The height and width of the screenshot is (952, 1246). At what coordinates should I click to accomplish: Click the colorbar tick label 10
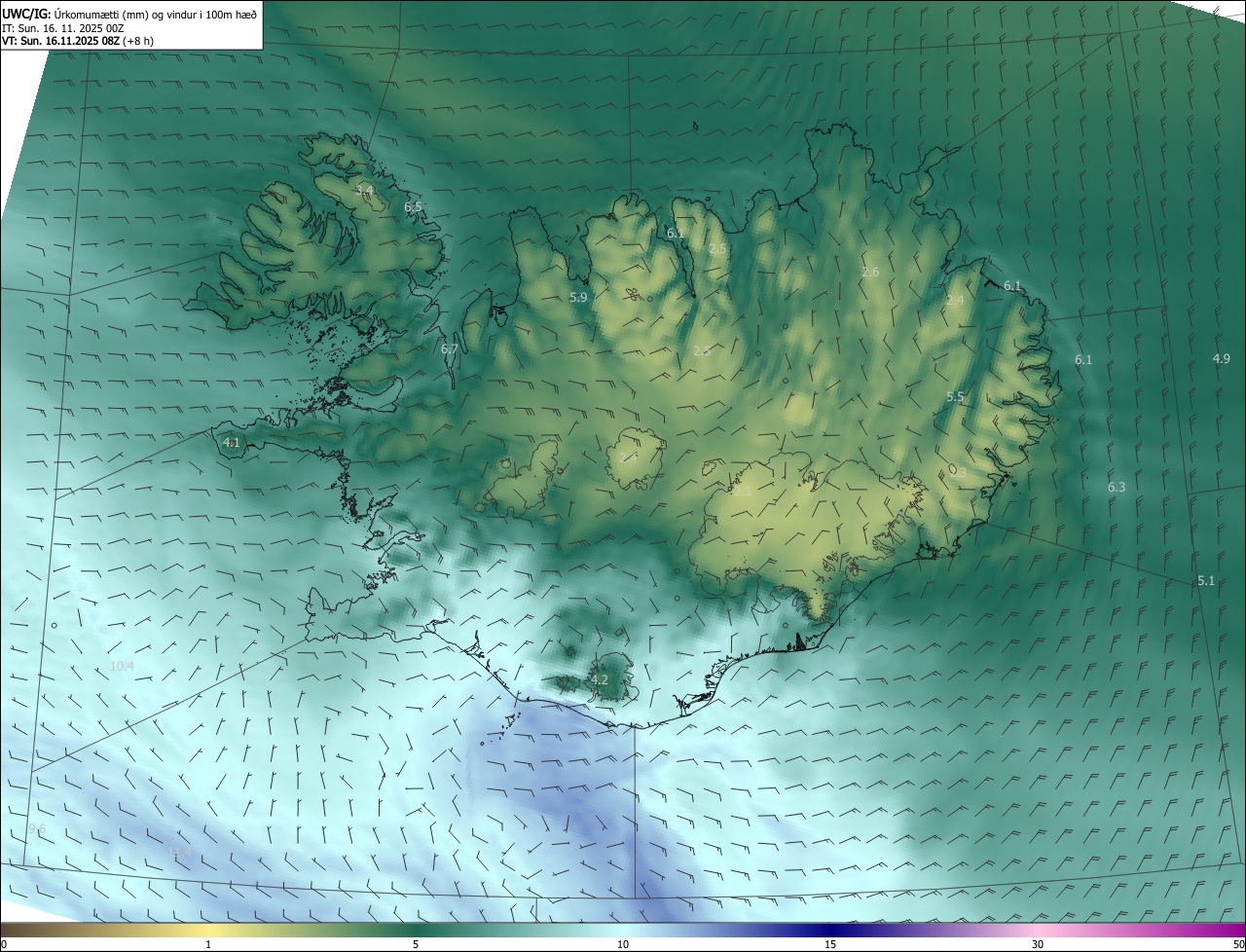click(623, 944)
